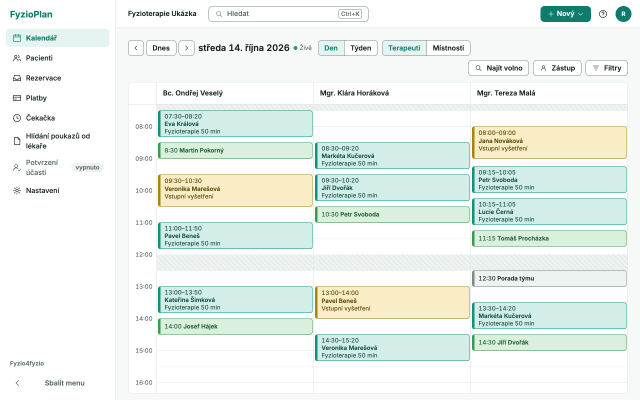Click Zástup button
The image size is (640, 400).
[557, 68]
